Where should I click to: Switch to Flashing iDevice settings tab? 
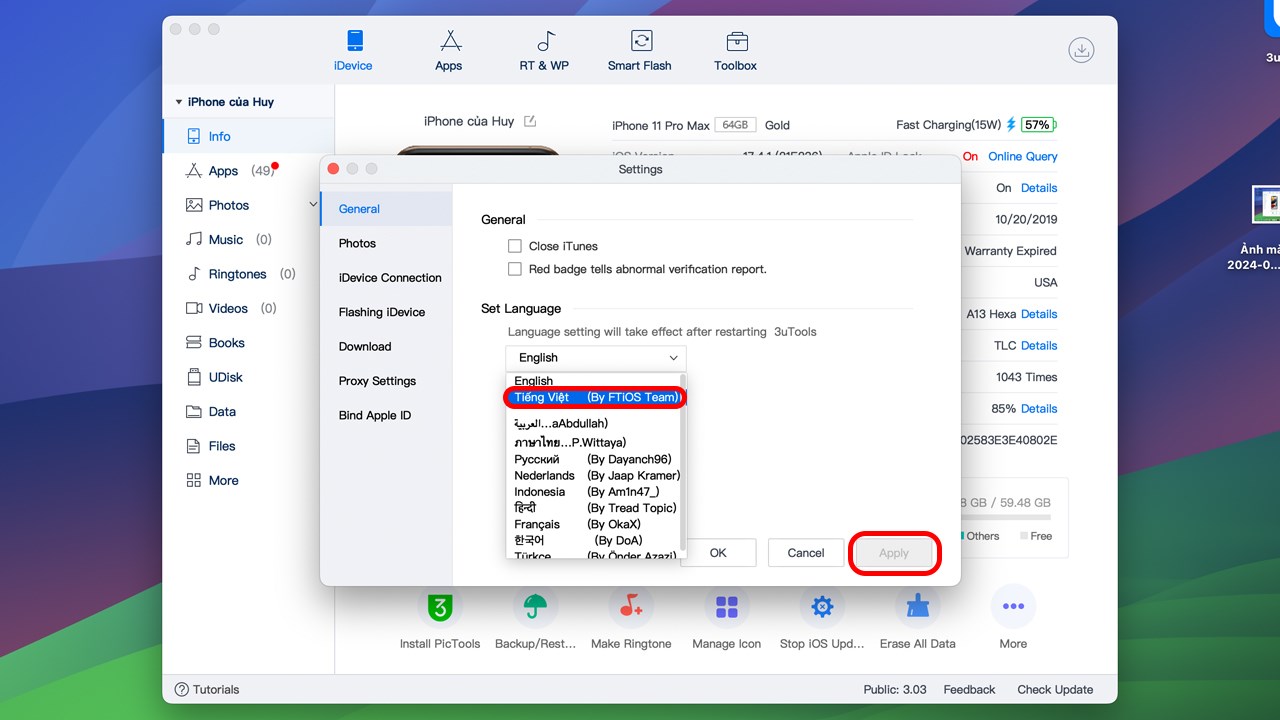click(x=386, y=312)
